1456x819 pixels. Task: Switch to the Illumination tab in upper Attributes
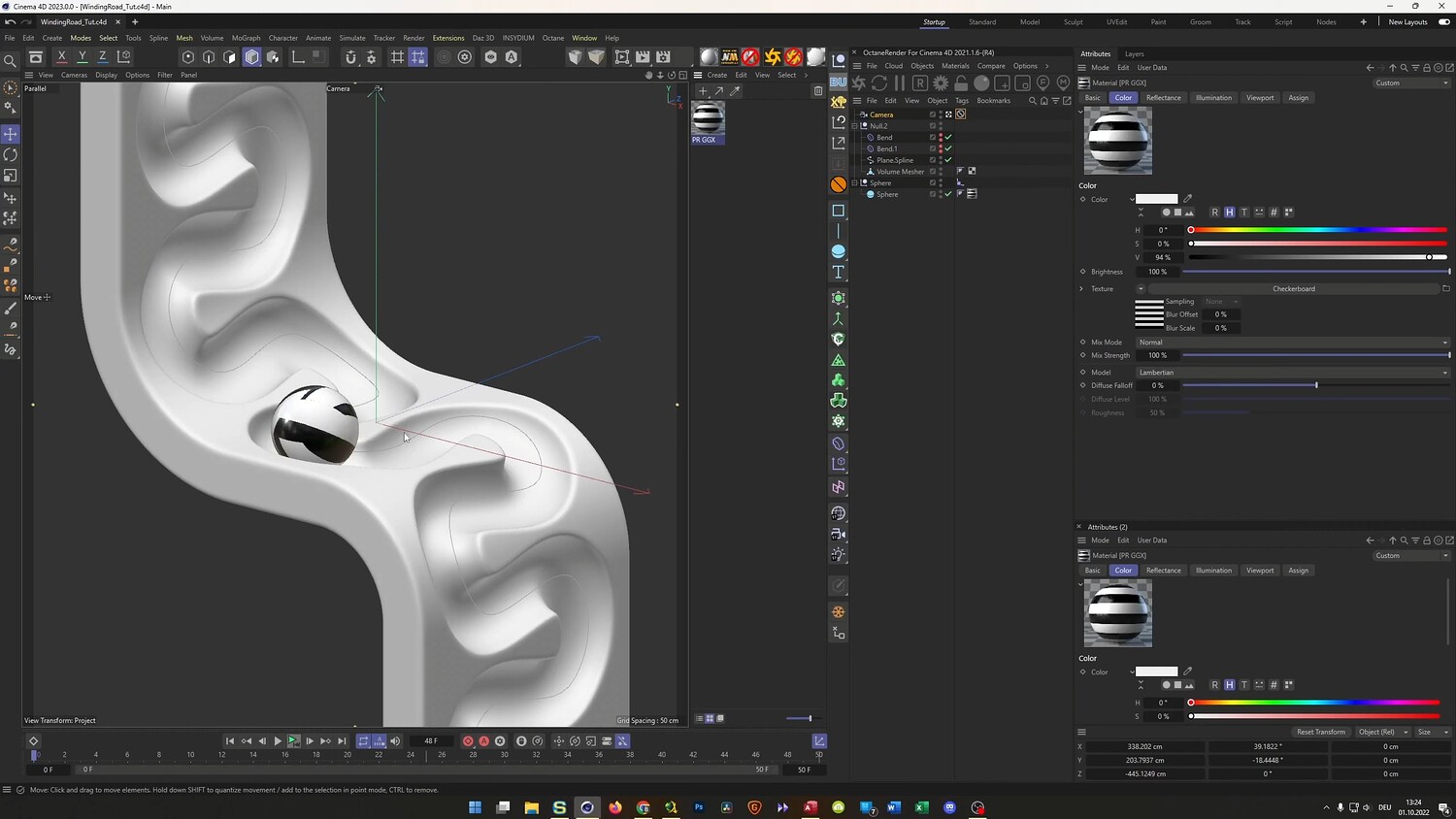click(1213, 98)
